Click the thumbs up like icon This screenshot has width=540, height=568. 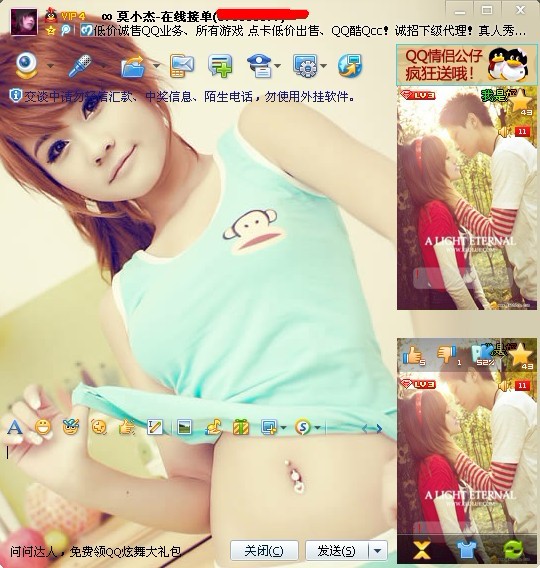click(413, 355)
